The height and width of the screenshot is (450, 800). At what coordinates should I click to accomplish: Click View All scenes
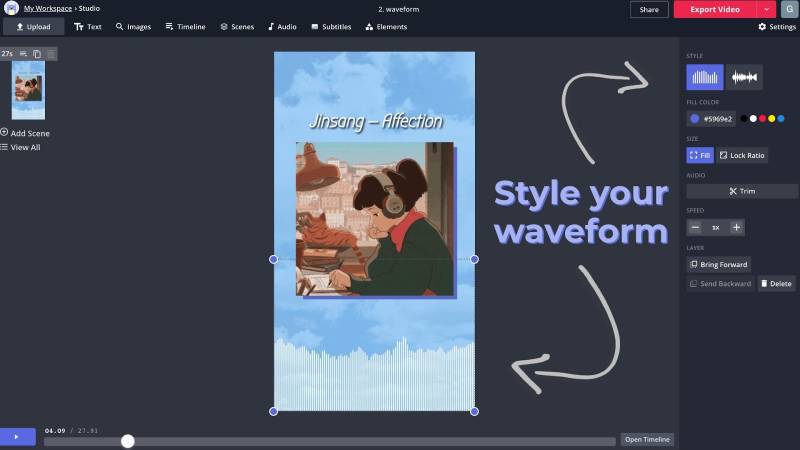(20, 147)
